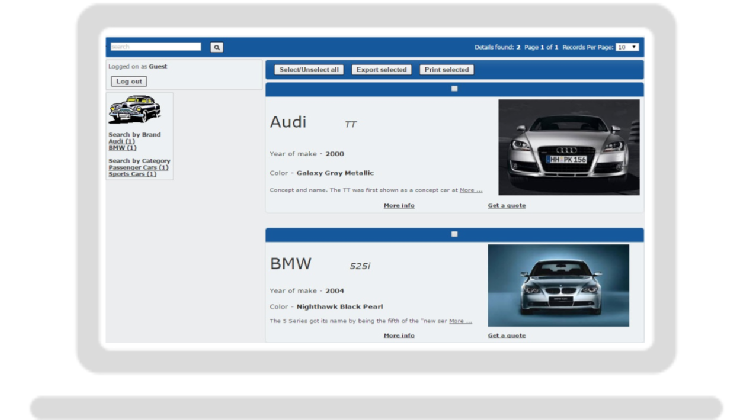Click the vintage car logo image
Viewport: 750px width, 420px height.
[x=134, y=110]
